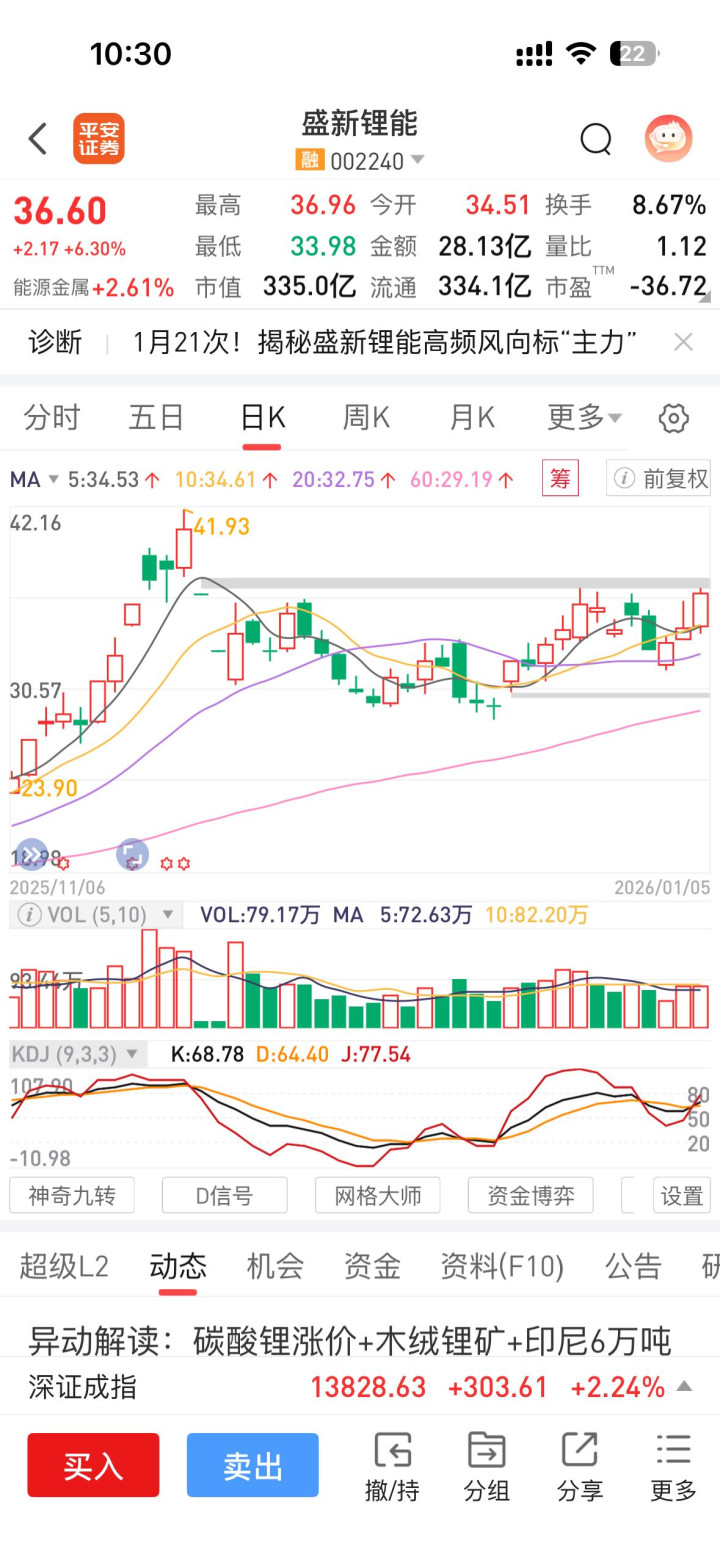Switch to 五日 chart tab
Viewport: 720px width, 1560px height.
click(x=157, y=418)
